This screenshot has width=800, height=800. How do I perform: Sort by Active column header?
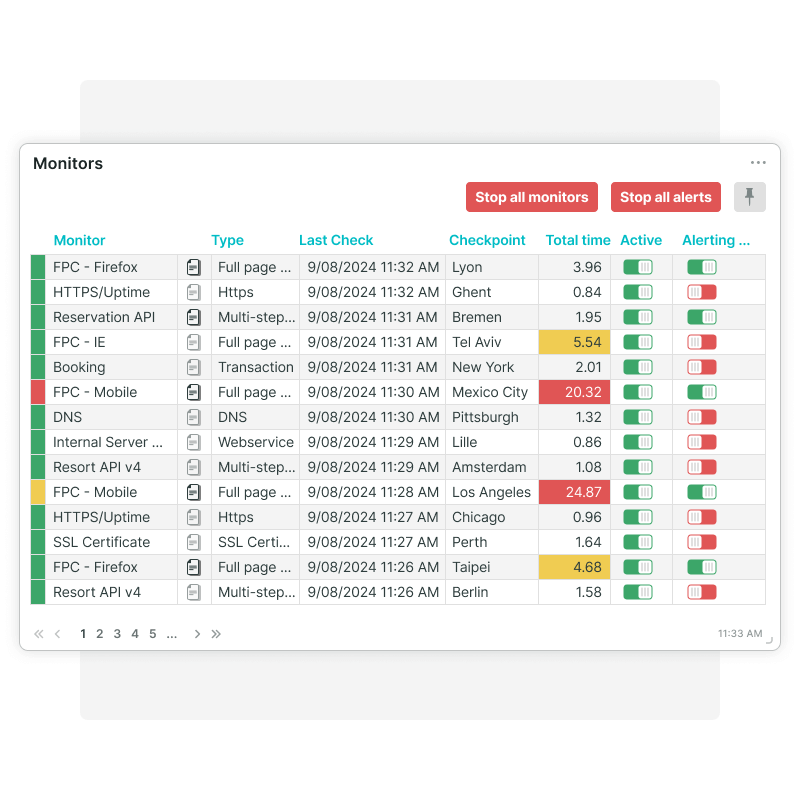[x=641, y=240]
